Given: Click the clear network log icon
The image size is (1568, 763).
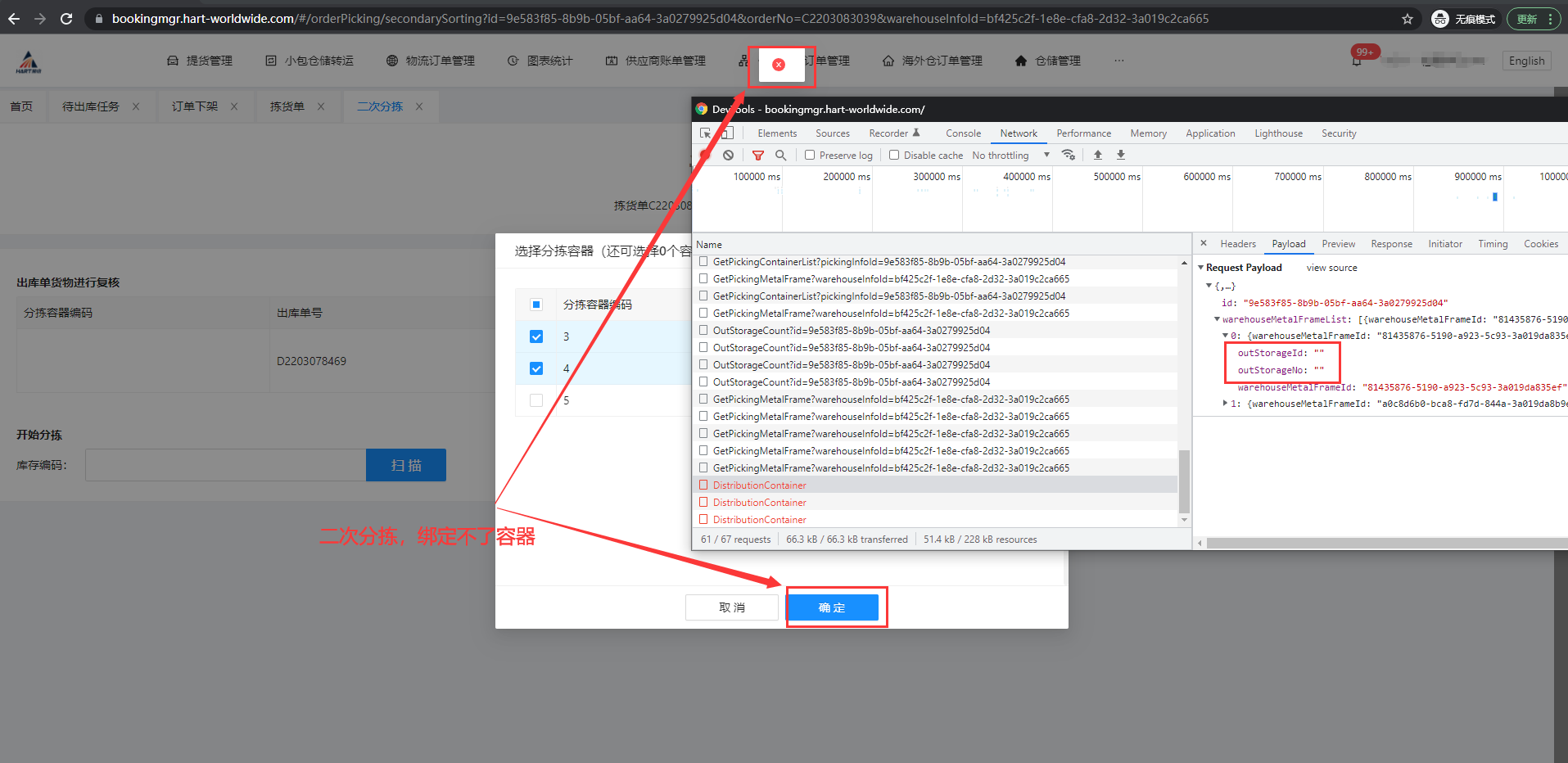Looking at the screenshot, I should point(728,155).
